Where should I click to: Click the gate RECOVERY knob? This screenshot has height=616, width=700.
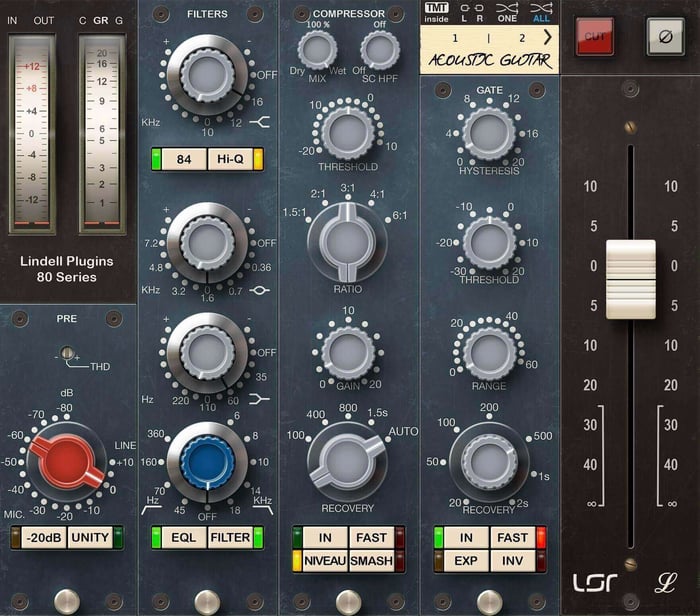click(489, 462)
